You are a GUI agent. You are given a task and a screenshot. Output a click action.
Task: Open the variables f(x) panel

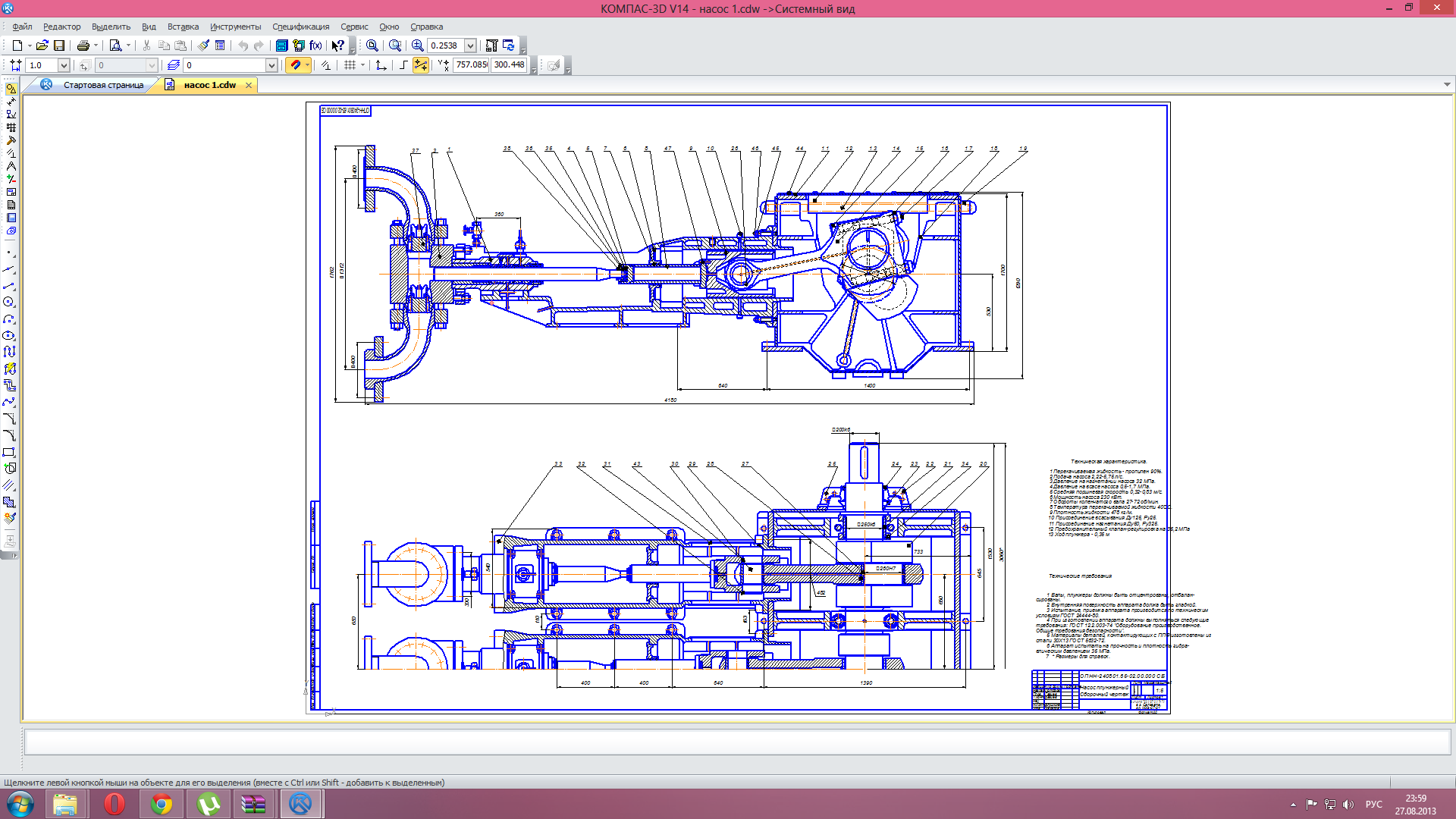click(315, 45)
